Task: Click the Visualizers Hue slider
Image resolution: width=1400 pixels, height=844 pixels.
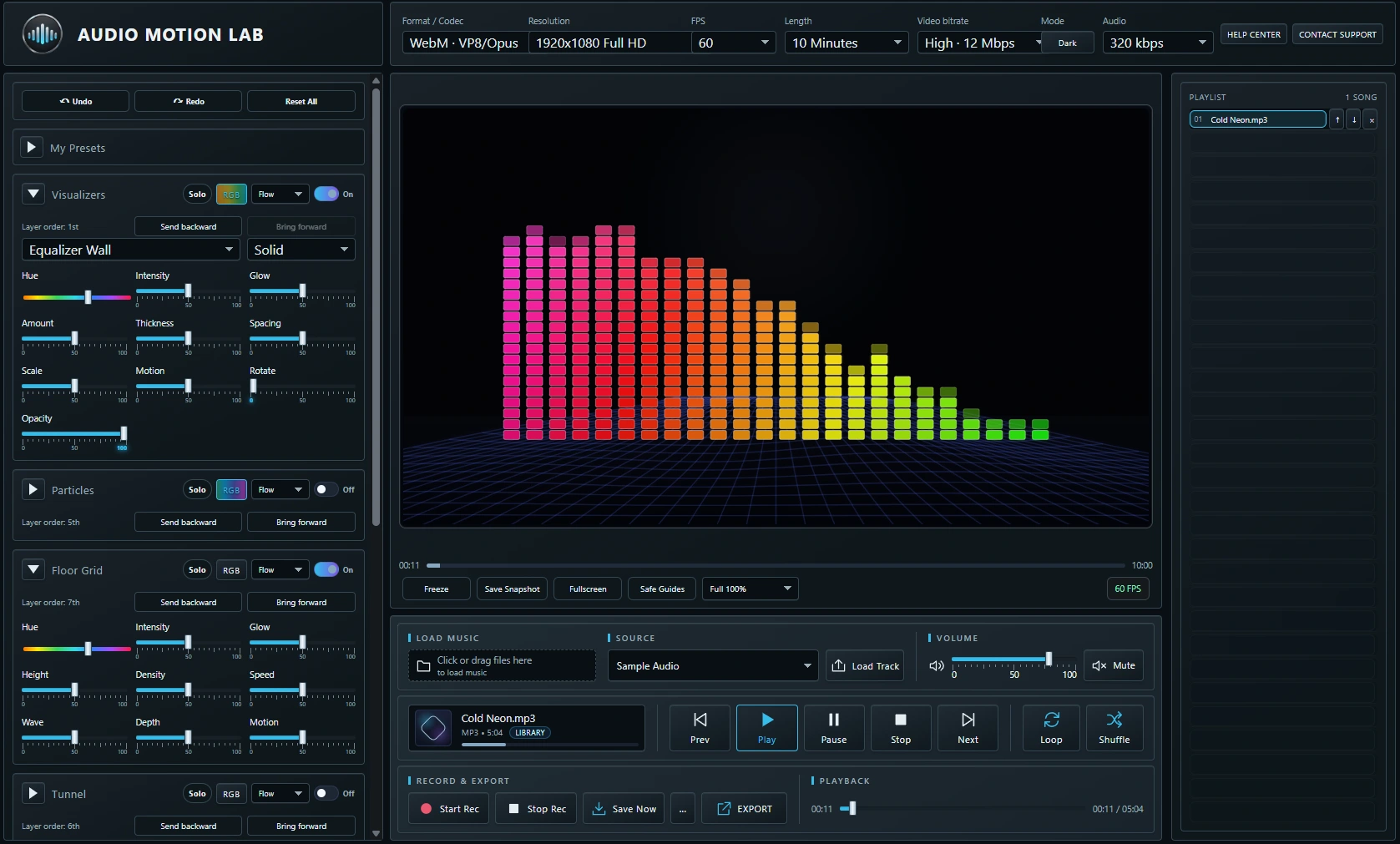Action: pyautogui.click(x=76, y=297)
